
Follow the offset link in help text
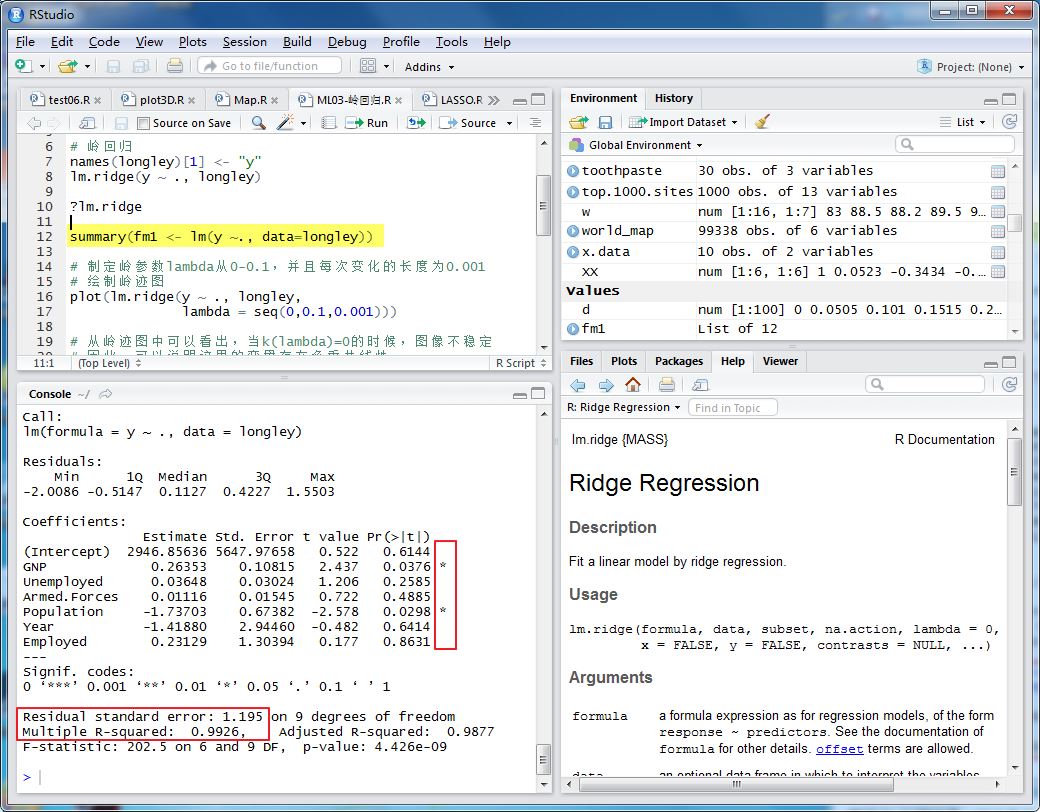pyautogui.click(x=839, y=749)
